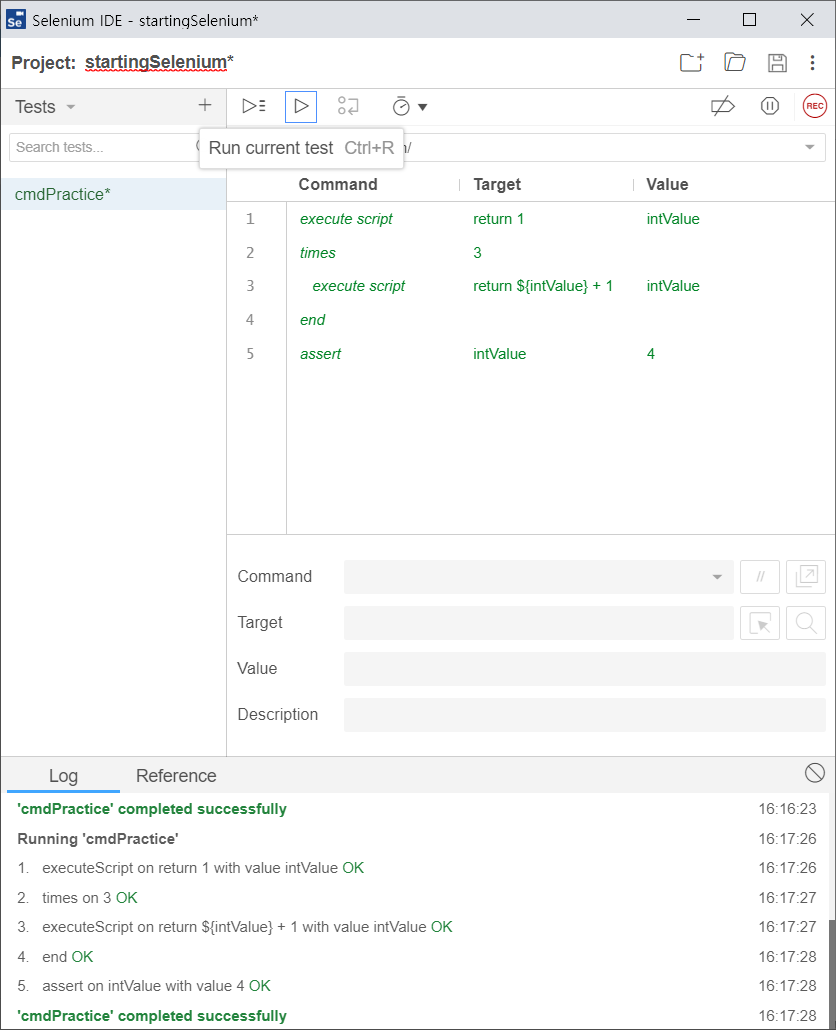Click the Value column header

tap(667, 185)
